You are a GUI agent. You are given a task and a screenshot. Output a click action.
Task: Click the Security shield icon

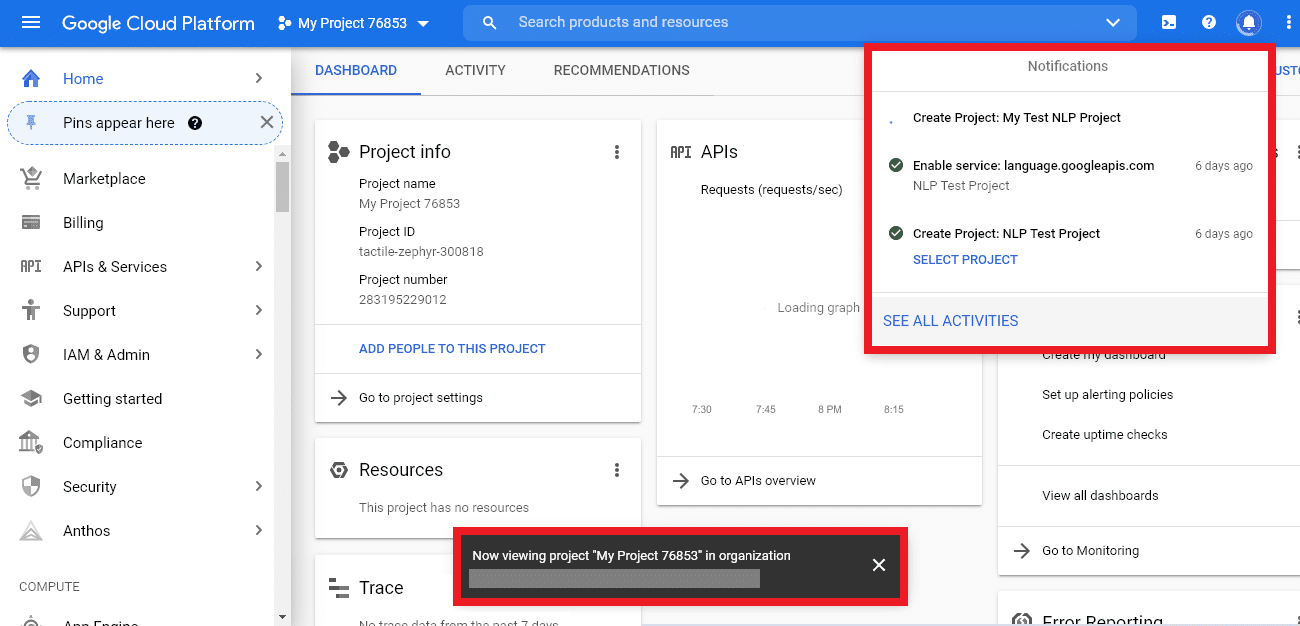pyautogui.click(x=31, y=487)
